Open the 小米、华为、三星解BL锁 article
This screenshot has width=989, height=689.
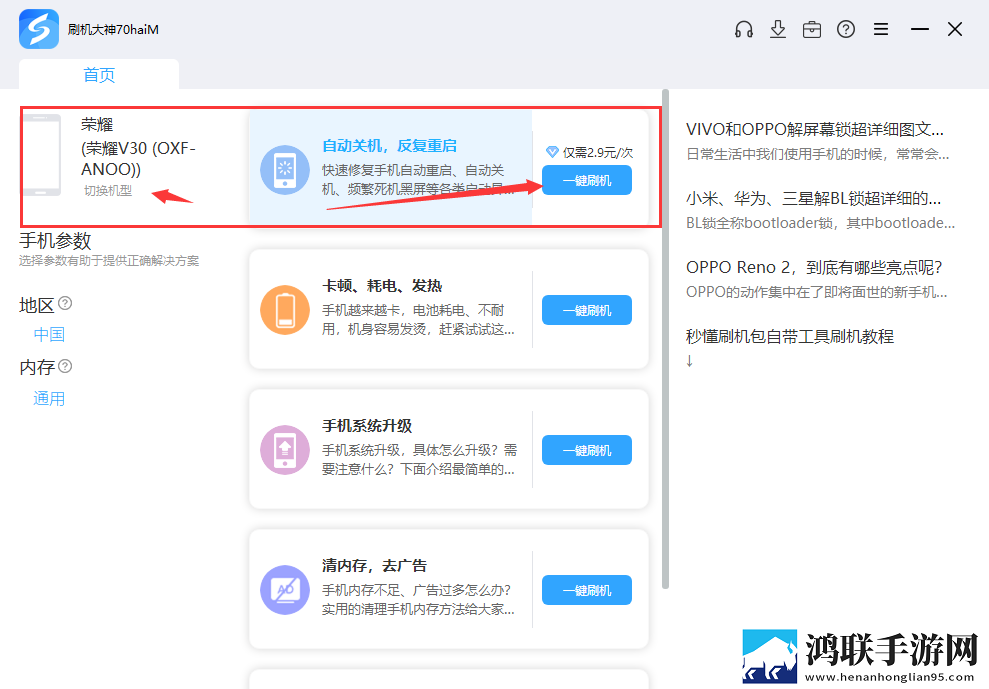click(x=814, y=199)
